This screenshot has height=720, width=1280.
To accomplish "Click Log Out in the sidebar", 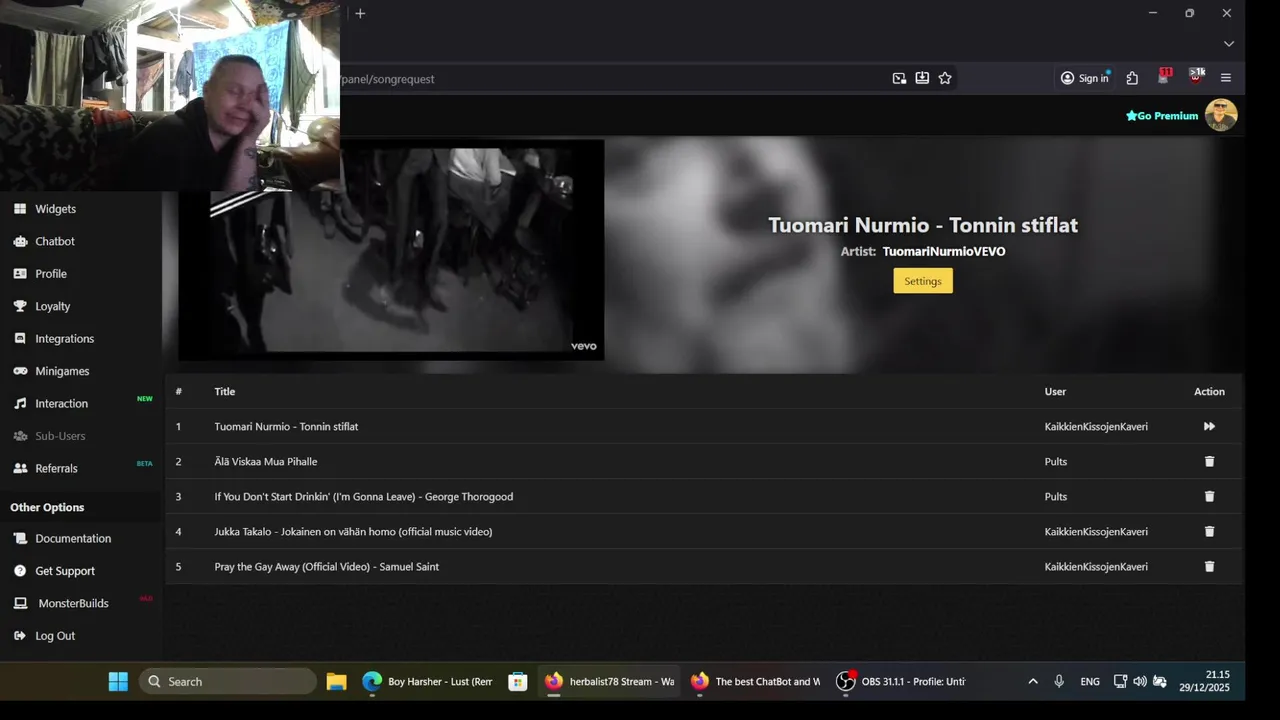I will (55, 636).
